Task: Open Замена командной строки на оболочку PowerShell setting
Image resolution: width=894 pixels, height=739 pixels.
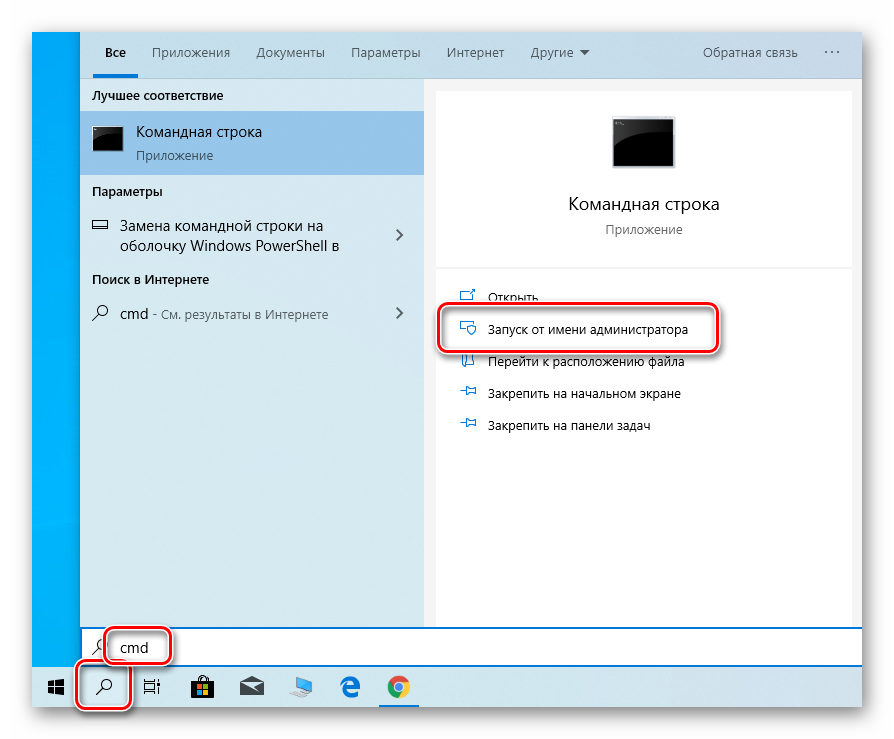Action: 229,236
